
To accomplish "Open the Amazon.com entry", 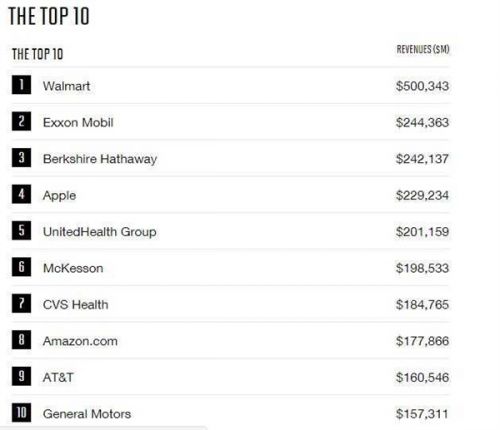I will 80,341.
